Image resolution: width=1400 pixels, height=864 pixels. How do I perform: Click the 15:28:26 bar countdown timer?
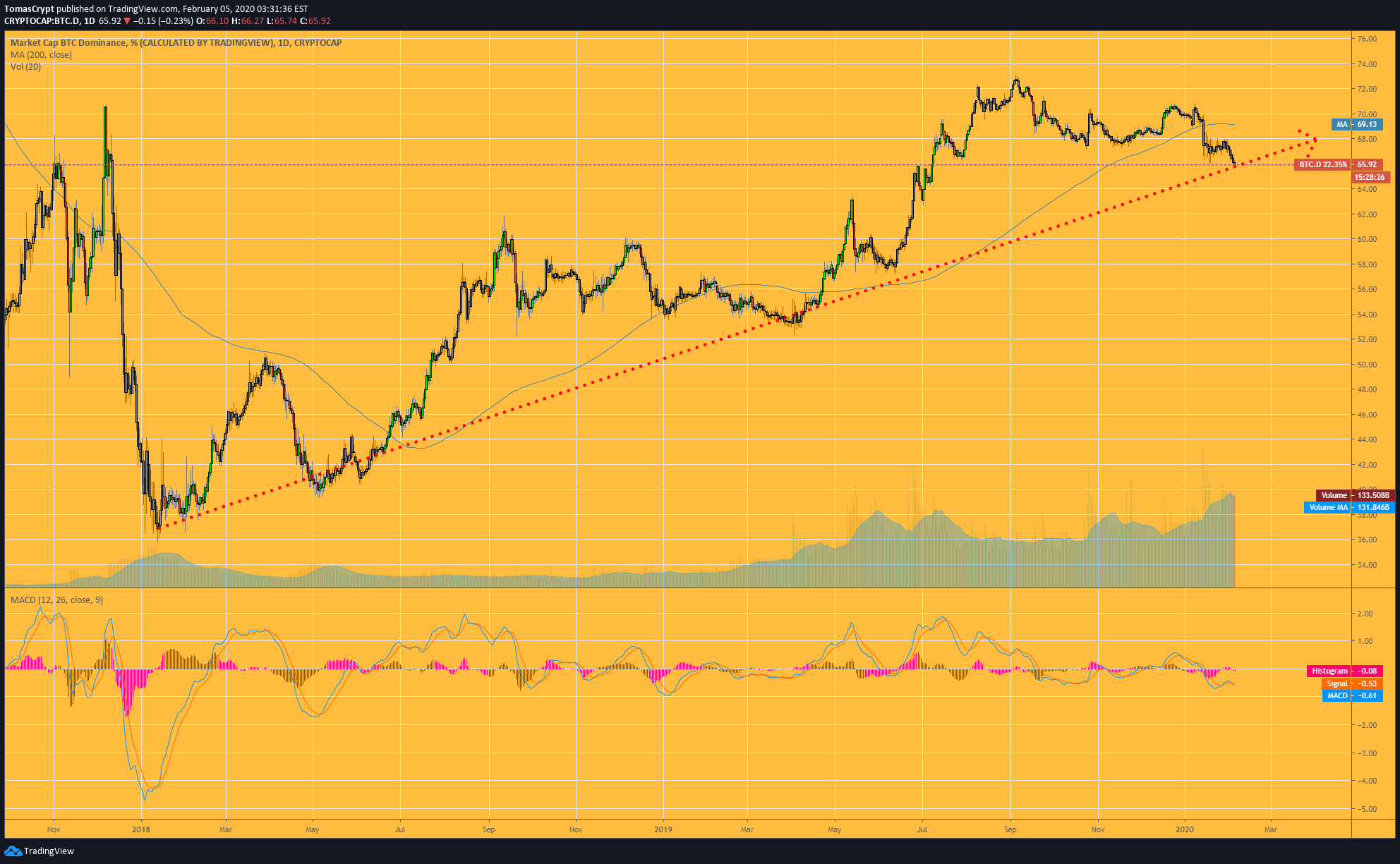(x=1370, y=177)
